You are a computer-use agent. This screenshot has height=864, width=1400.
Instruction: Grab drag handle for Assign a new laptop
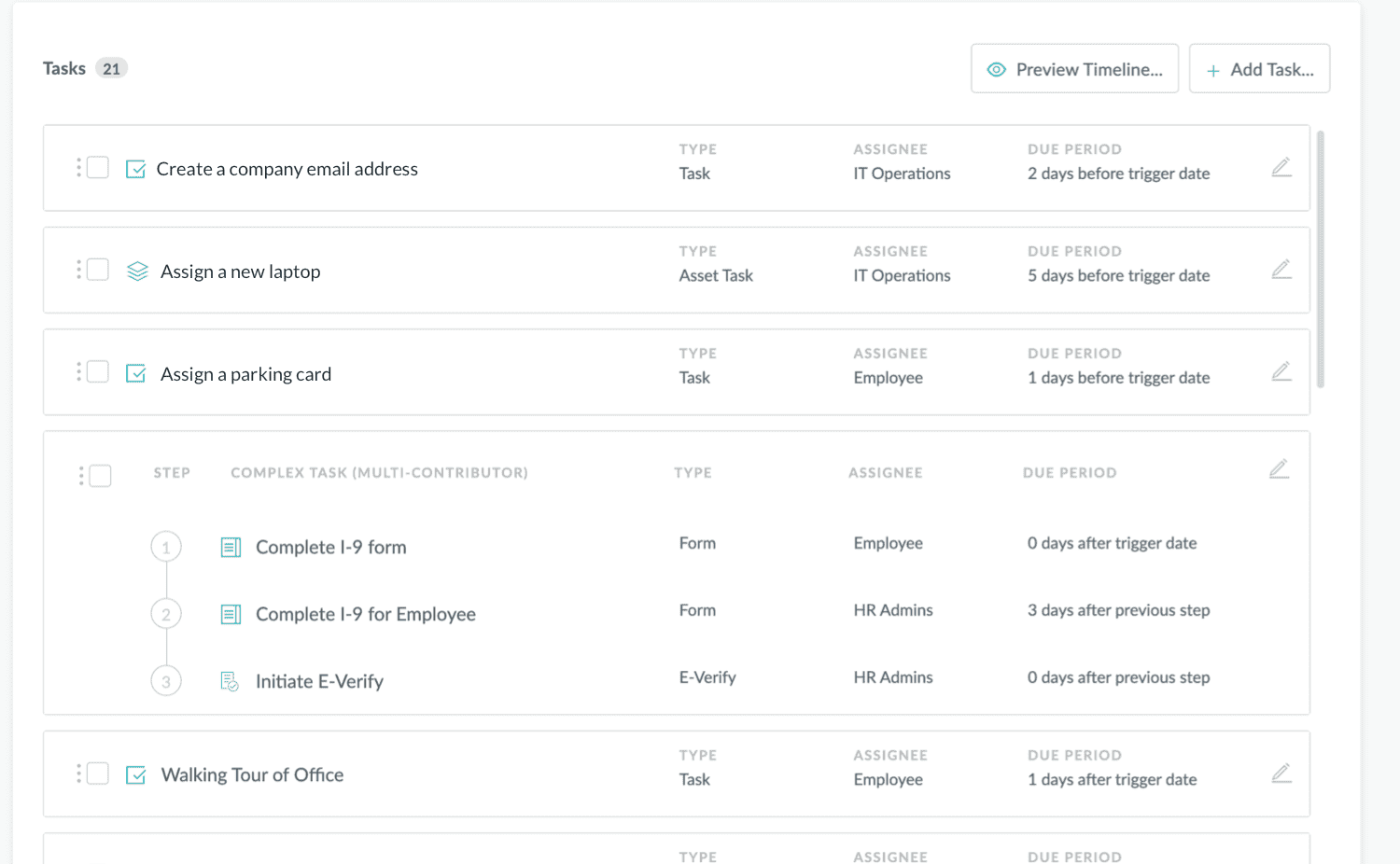coord(78,270)
